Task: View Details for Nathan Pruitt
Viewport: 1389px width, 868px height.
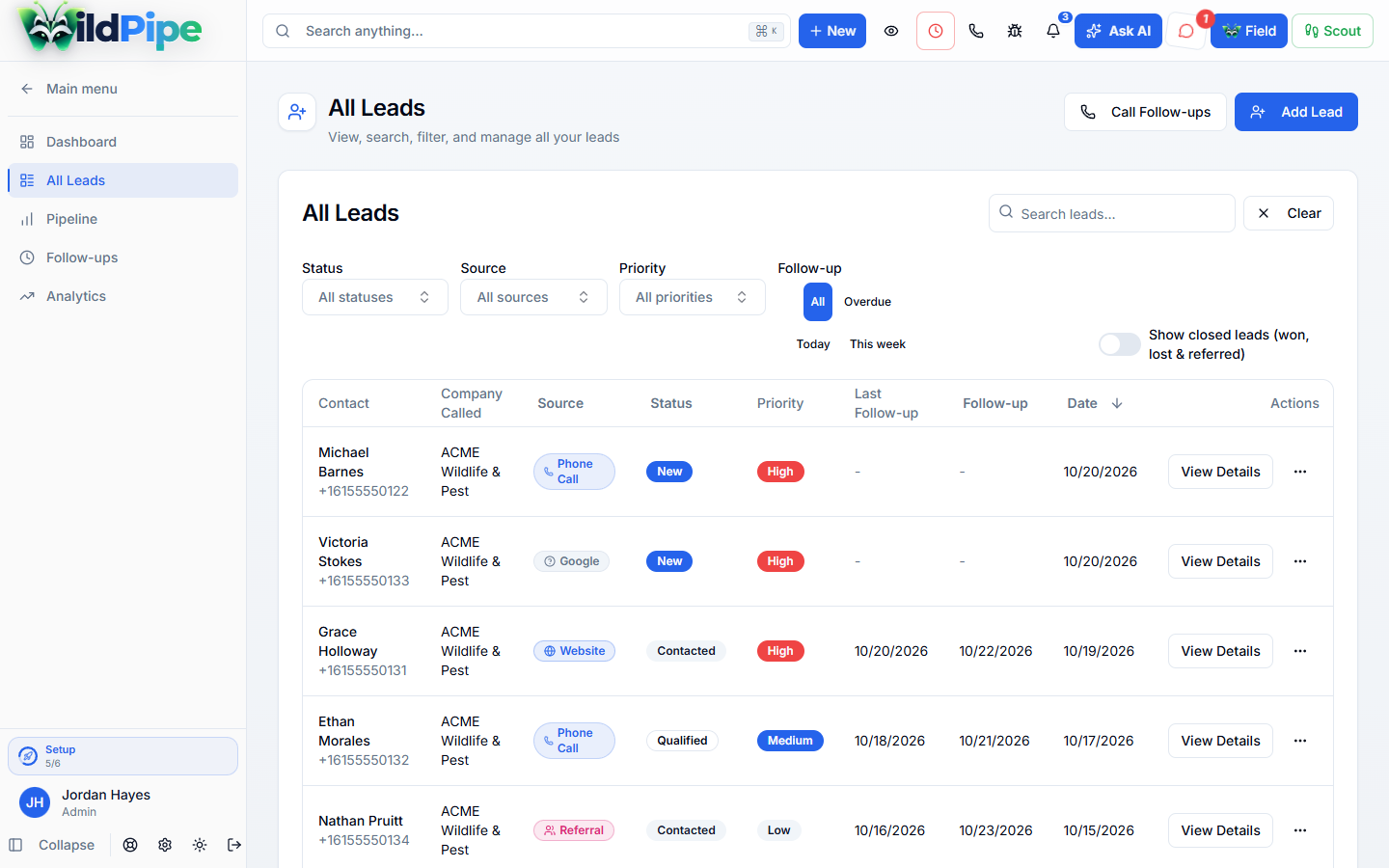Action: pos(1220,830)
